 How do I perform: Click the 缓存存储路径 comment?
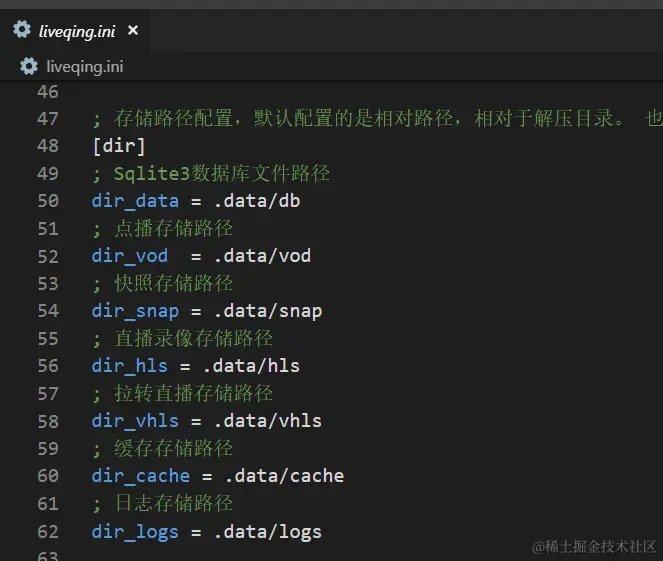(x=162, y=449)
